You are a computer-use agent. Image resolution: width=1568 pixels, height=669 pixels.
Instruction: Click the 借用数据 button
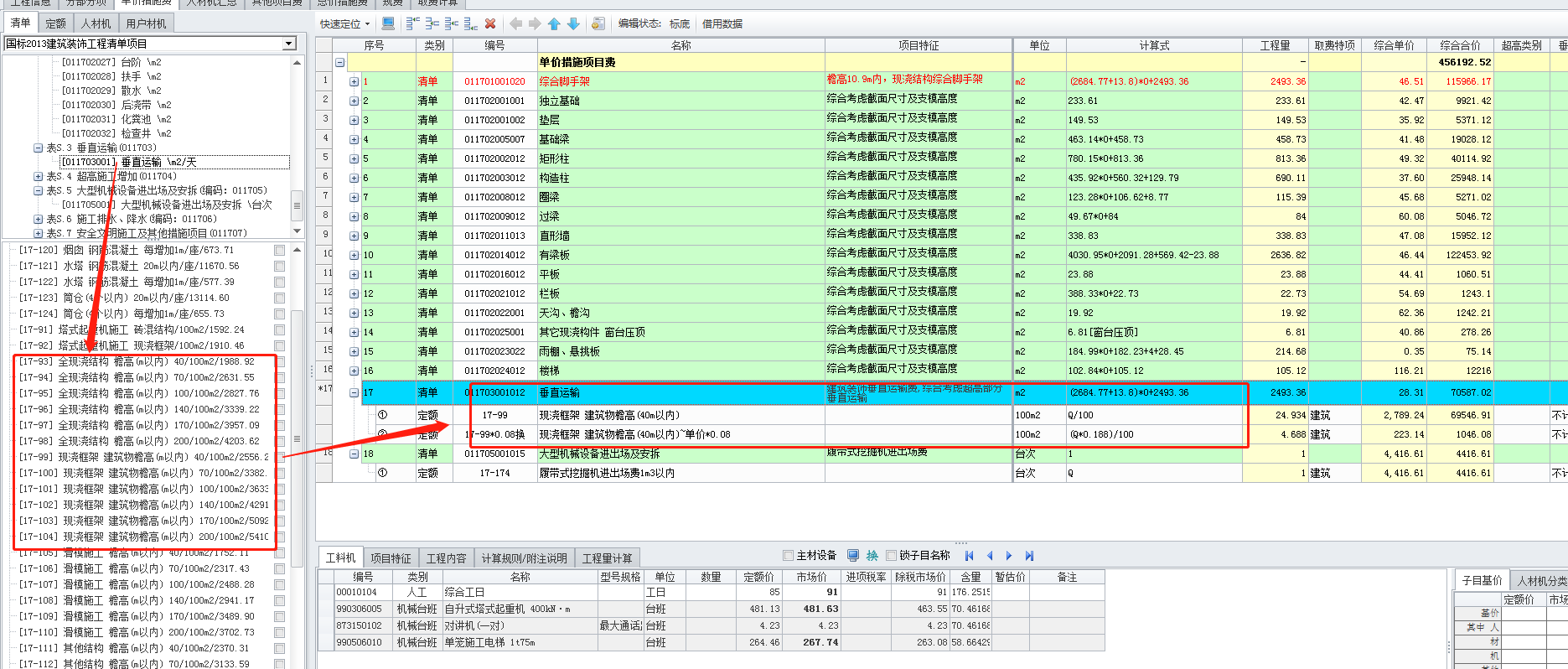(722, 23)
